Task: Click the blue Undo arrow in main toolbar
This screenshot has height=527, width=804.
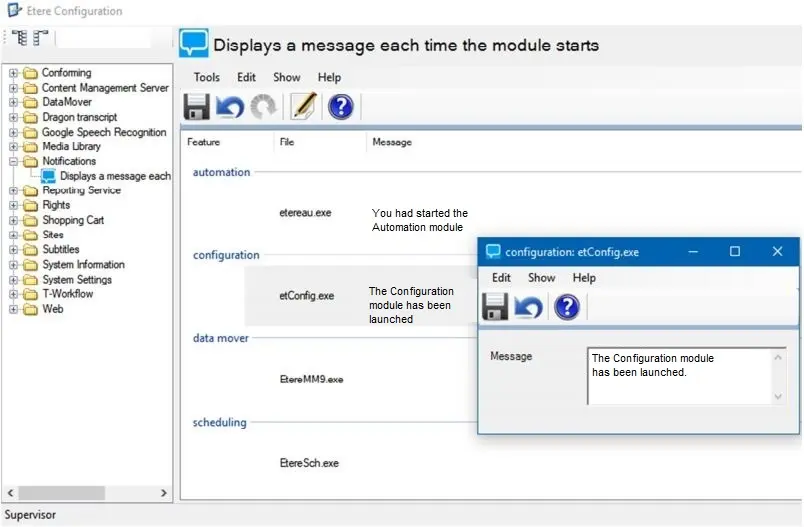Action: point(229,106)
